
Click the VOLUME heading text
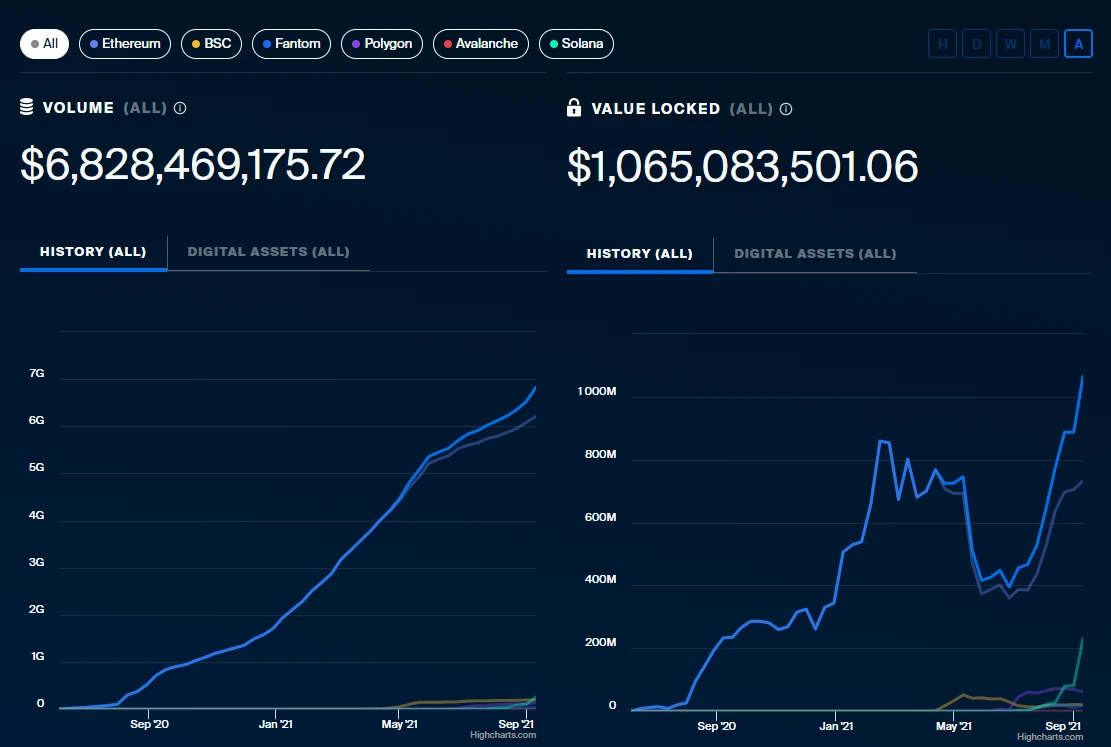click(x=78, y=108)
